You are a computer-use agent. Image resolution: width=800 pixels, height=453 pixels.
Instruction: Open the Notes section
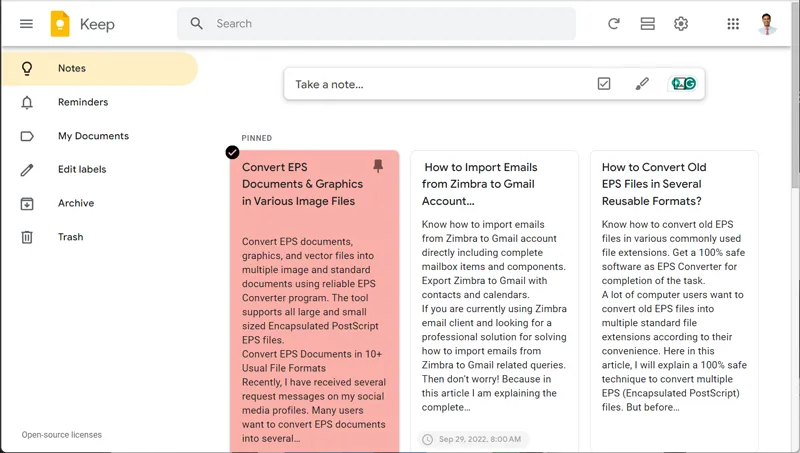[x=72, y=69]
